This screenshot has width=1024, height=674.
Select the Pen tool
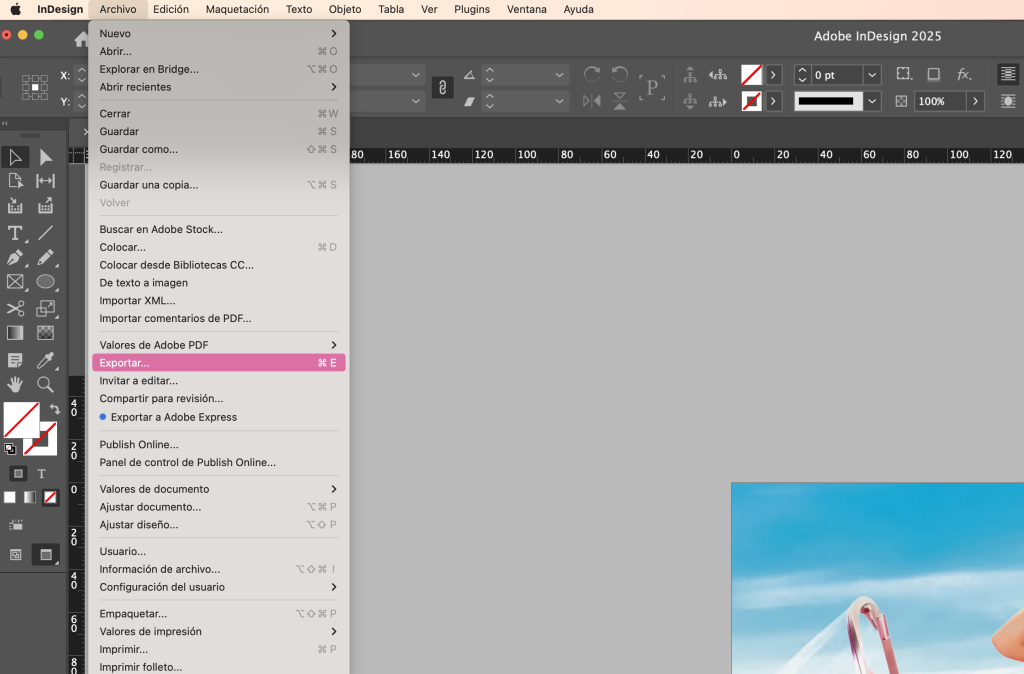point(15,258)
